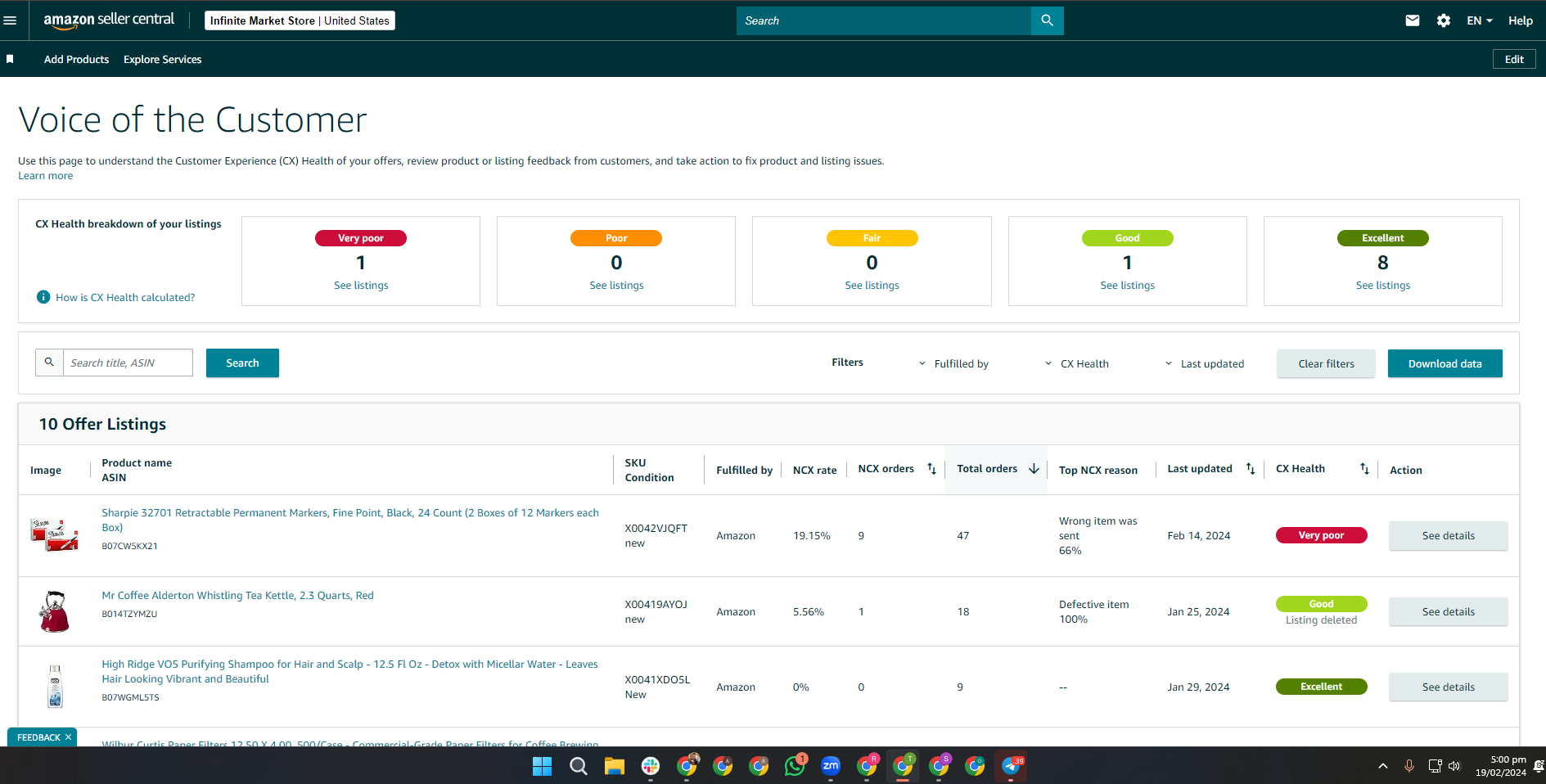See listings under Poor

[x=616, y=286]
